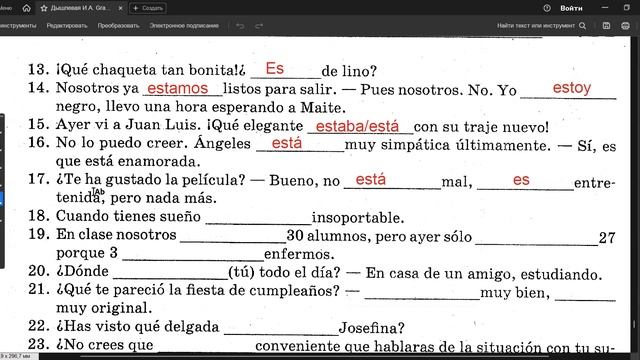Click the text "¡Qué chaqueta tan bonita!"
The width and height of the screenshot is (640, 360).
point(147,70)
